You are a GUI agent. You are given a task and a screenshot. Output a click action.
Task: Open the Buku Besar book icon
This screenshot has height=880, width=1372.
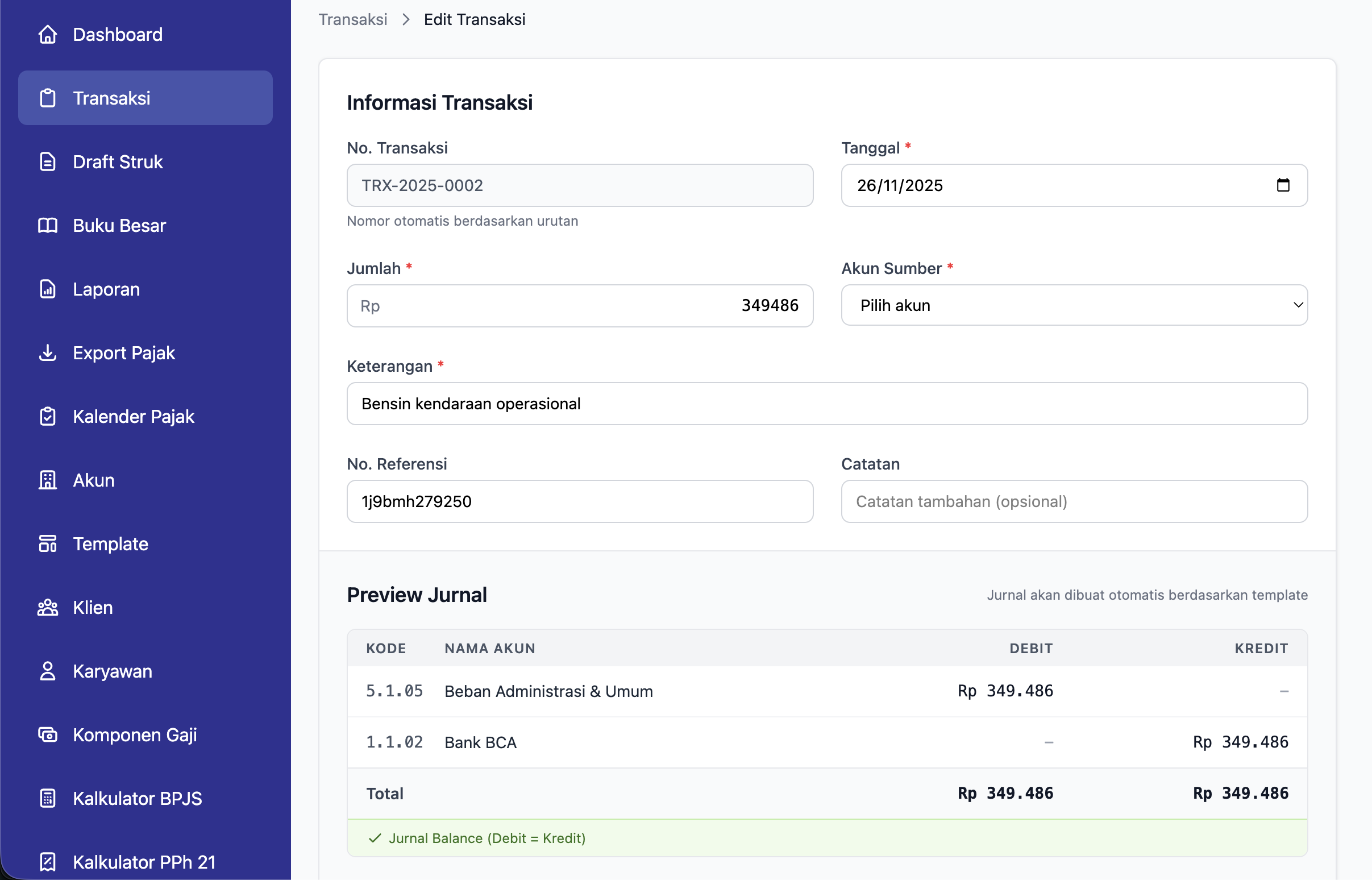pyautogui.click(x=47, y=225)
